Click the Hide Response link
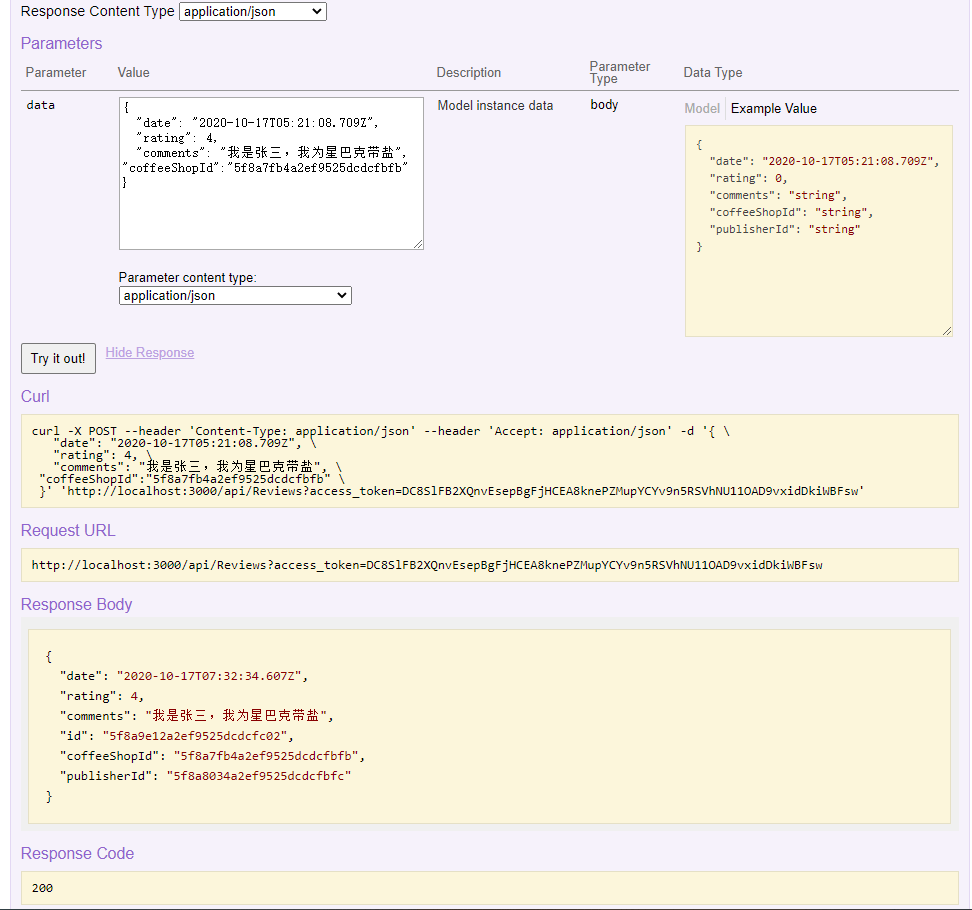The width and height of the screenshot is (972, 910). pyautogui.click(x=149, y=353)
